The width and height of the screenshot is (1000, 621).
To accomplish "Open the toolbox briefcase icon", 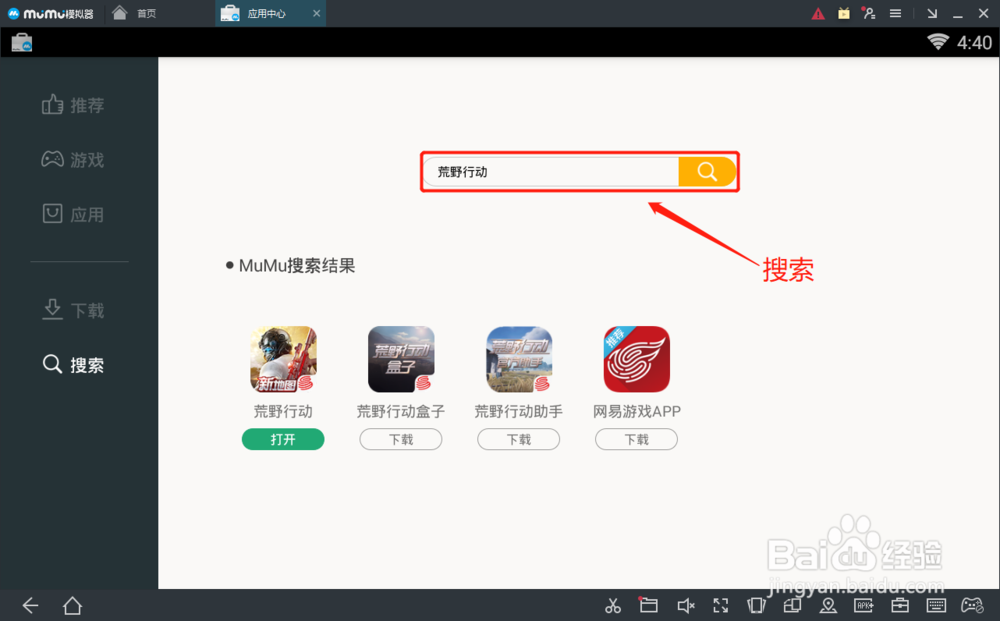I will (900, 605).
